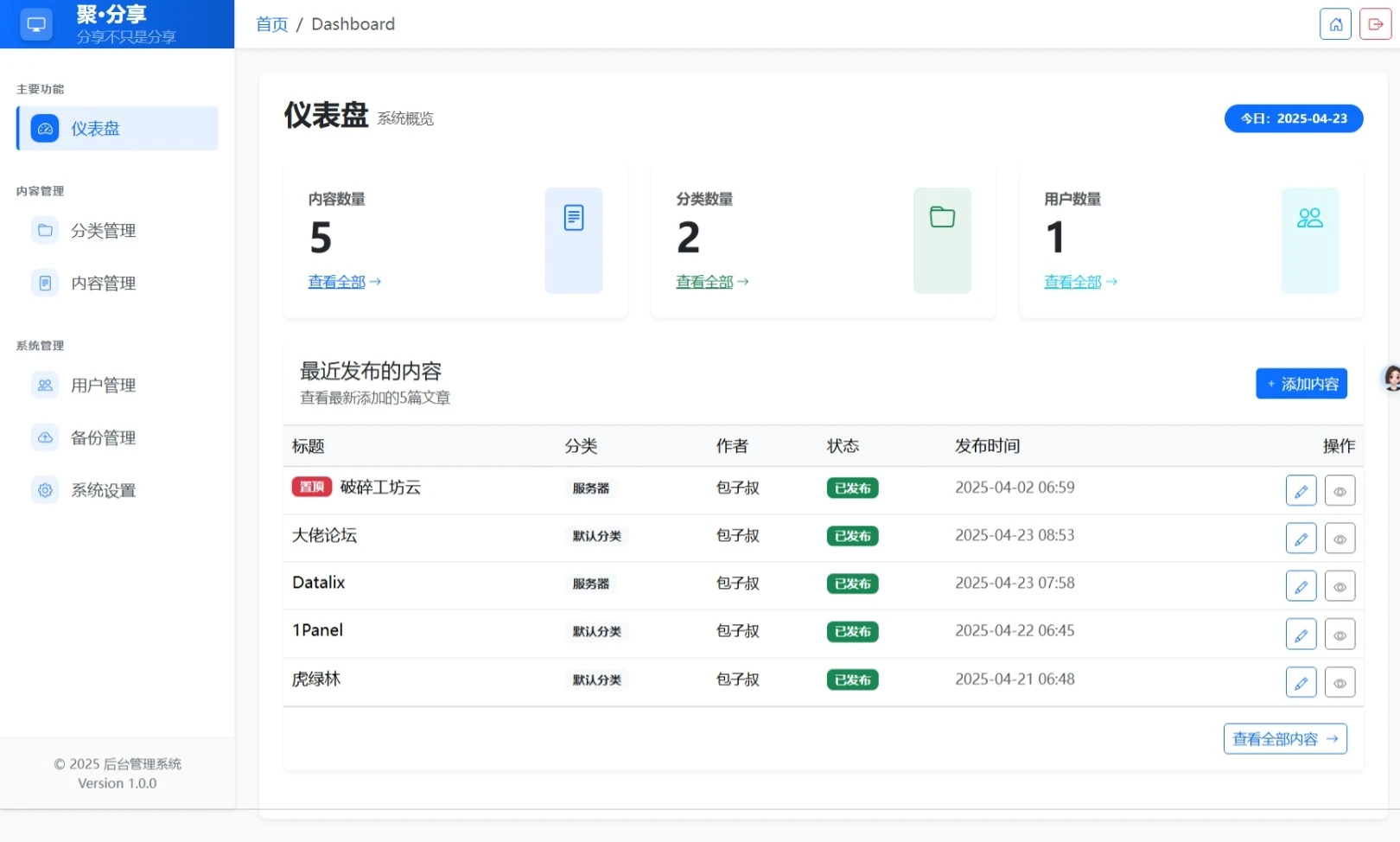Preview 1Panel using its eye icon
The image size is (1400, 842).
point(1340,635)
